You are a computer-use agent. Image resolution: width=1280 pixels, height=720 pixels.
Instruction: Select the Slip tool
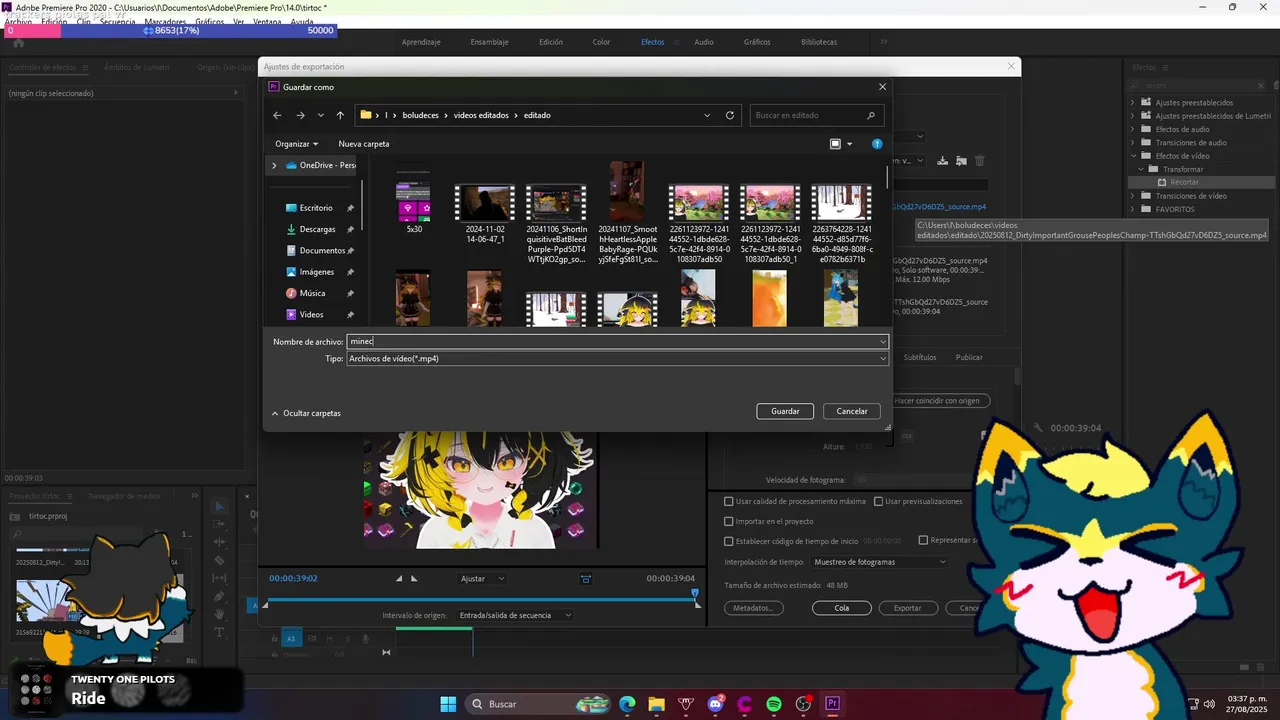pyautogui.click(x=219, y=579)
